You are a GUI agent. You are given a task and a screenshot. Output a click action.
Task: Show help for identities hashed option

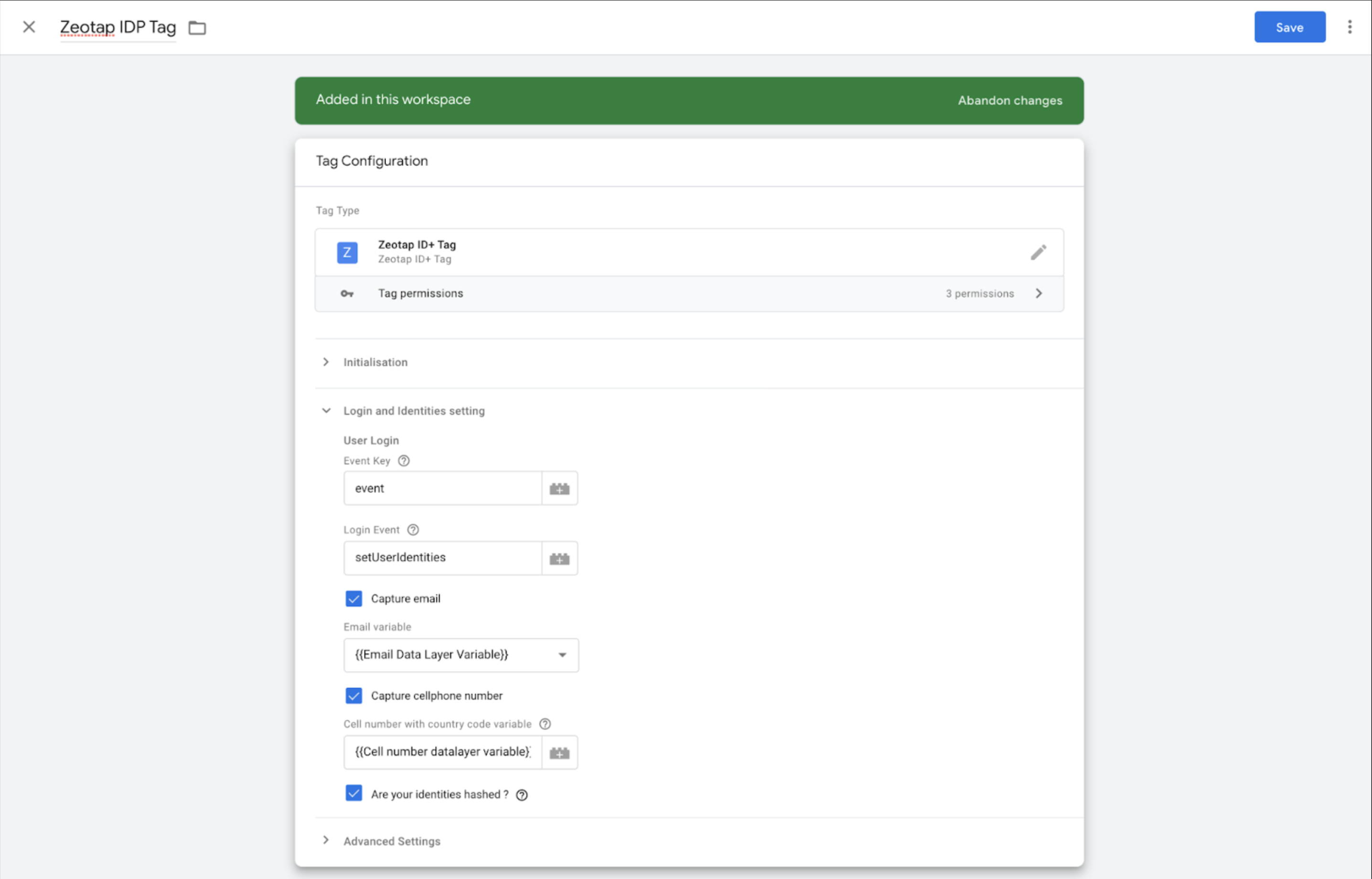pos(522,795)
